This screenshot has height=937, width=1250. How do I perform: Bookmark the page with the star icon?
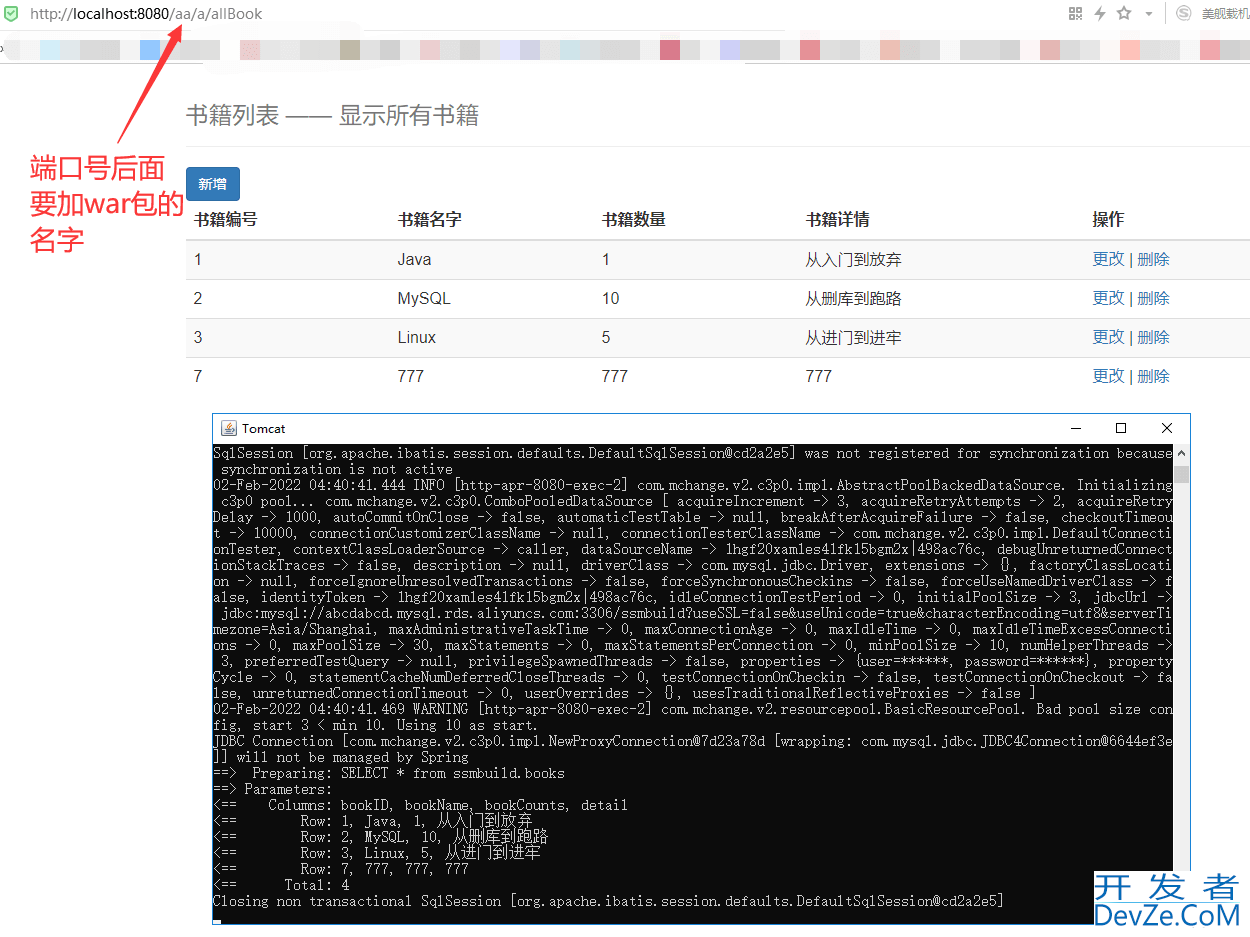tap(1124, 13)
